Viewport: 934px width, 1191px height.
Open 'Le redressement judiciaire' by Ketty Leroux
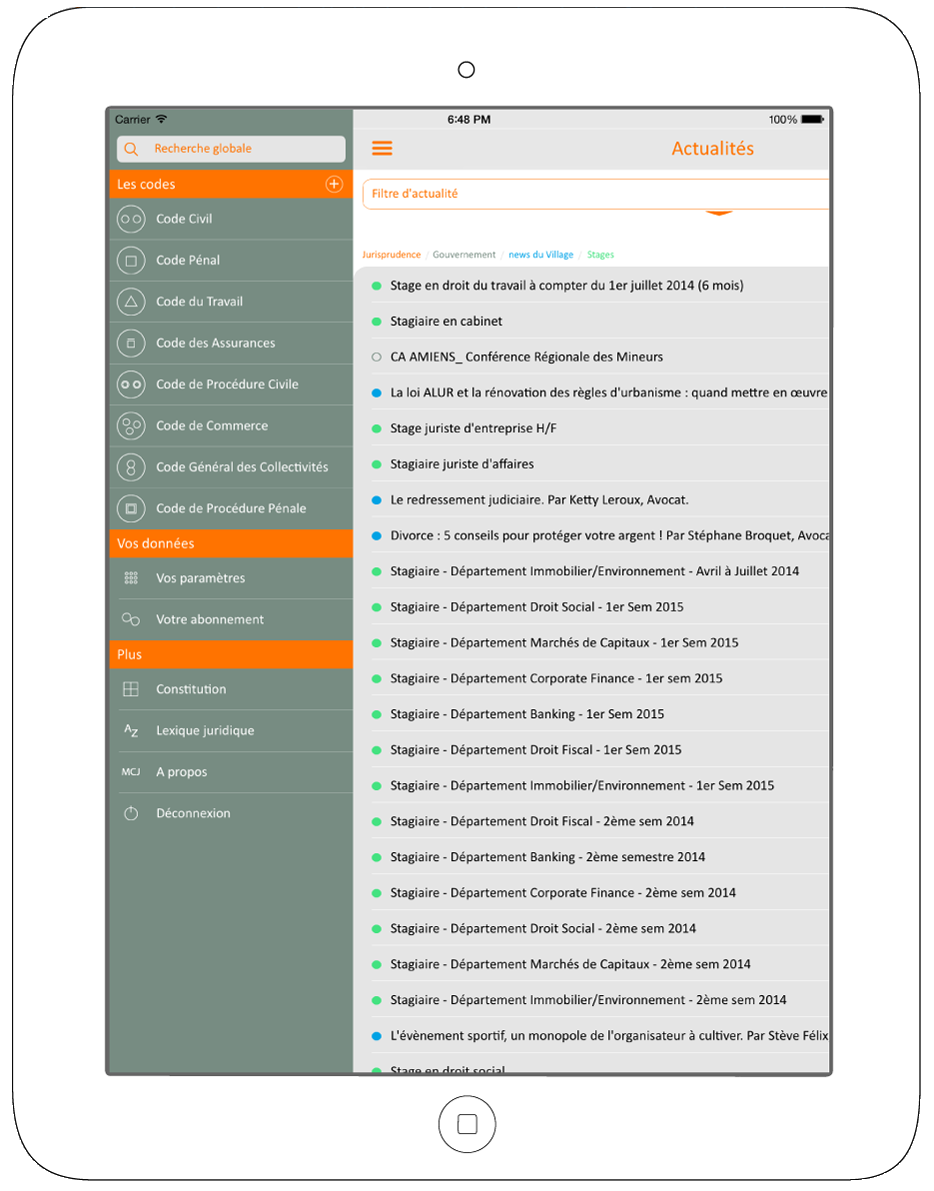tap(592, 500)
